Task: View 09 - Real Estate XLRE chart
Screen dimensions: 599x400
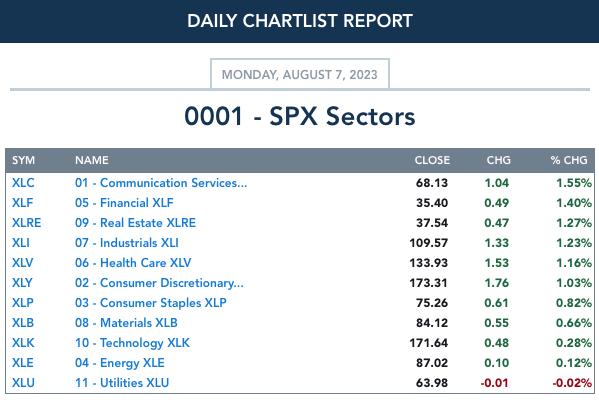Action: (x=135, y=223)
